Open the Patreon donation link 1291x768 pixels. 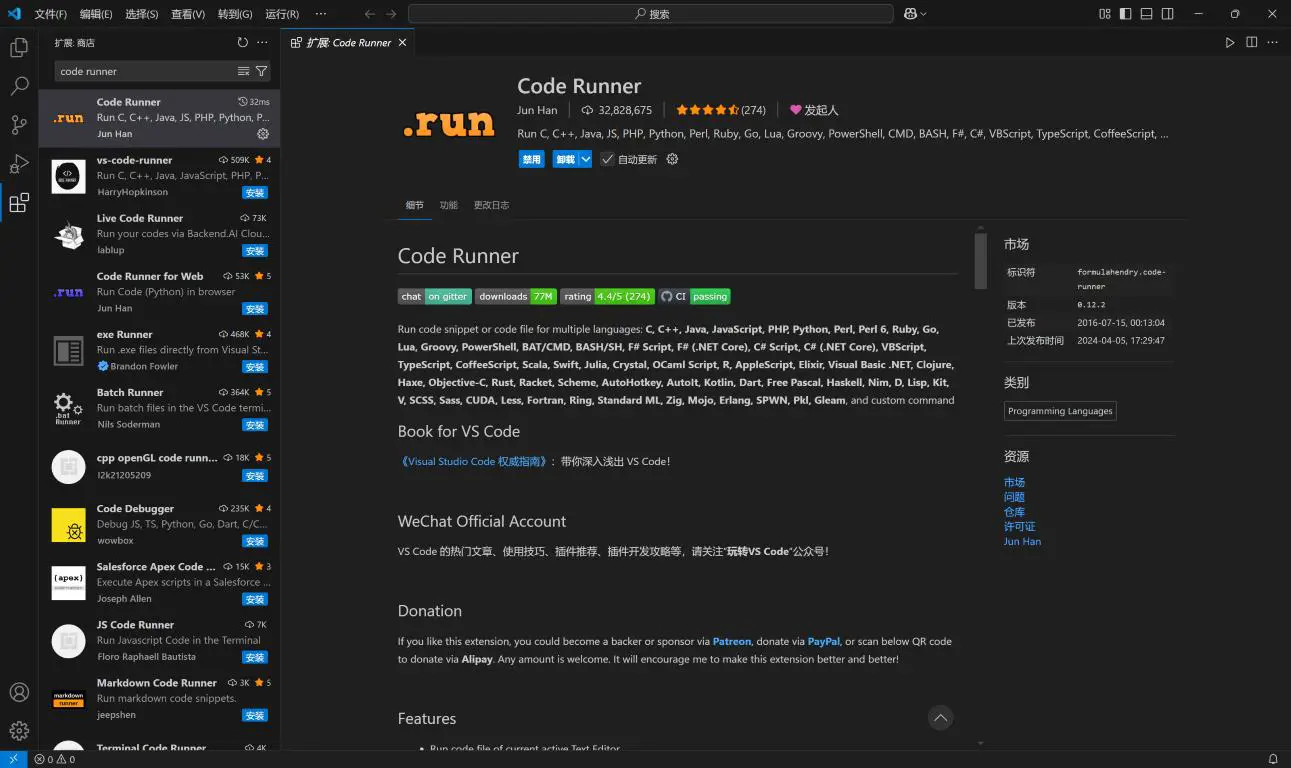[x=731, y=641]
